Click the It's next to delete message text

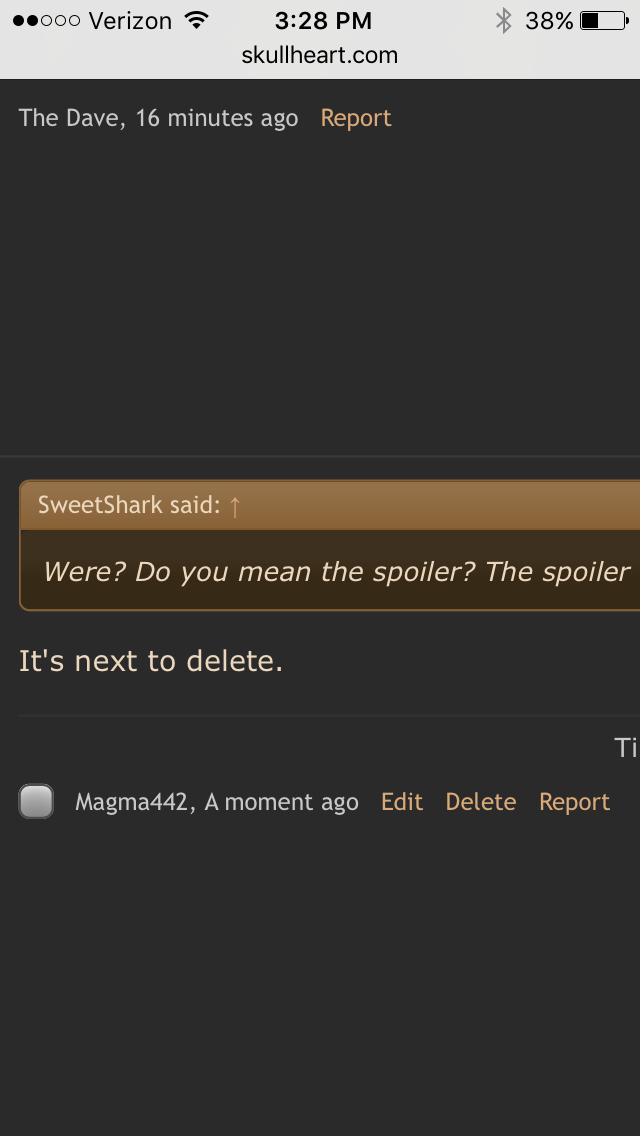[151, 661]
